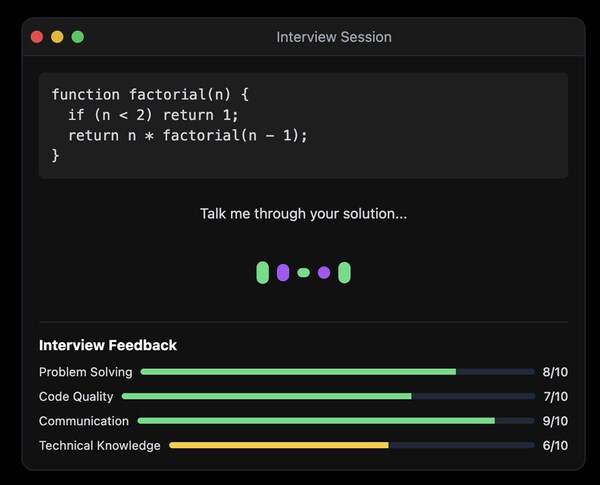Viewport: 600px width, 485px height.
Task: Click the "Talk me through your solution" prompt
Action: click(303, 213)
